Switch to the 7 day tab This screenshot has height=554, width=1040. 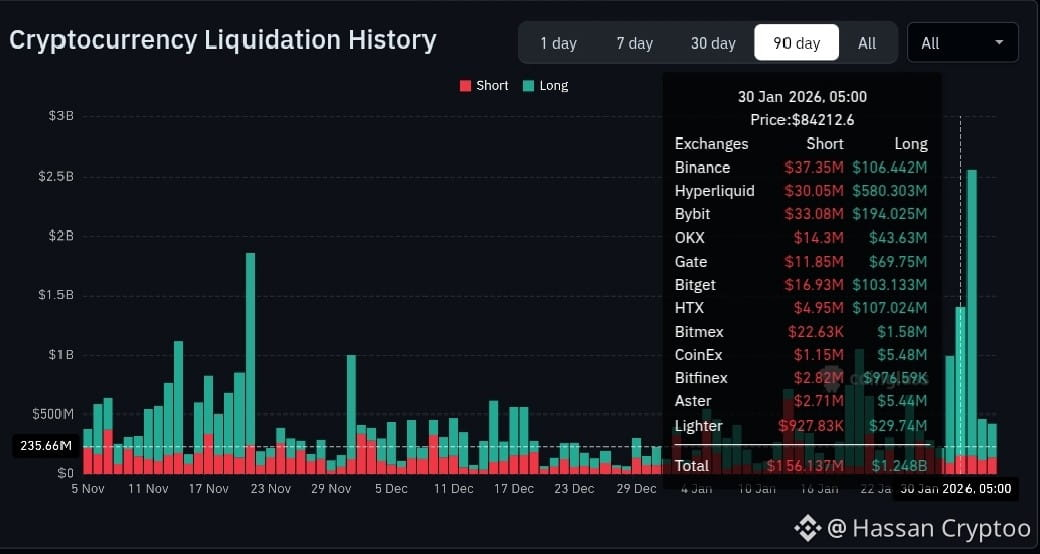pyautogui.click(x=634, y=43)
